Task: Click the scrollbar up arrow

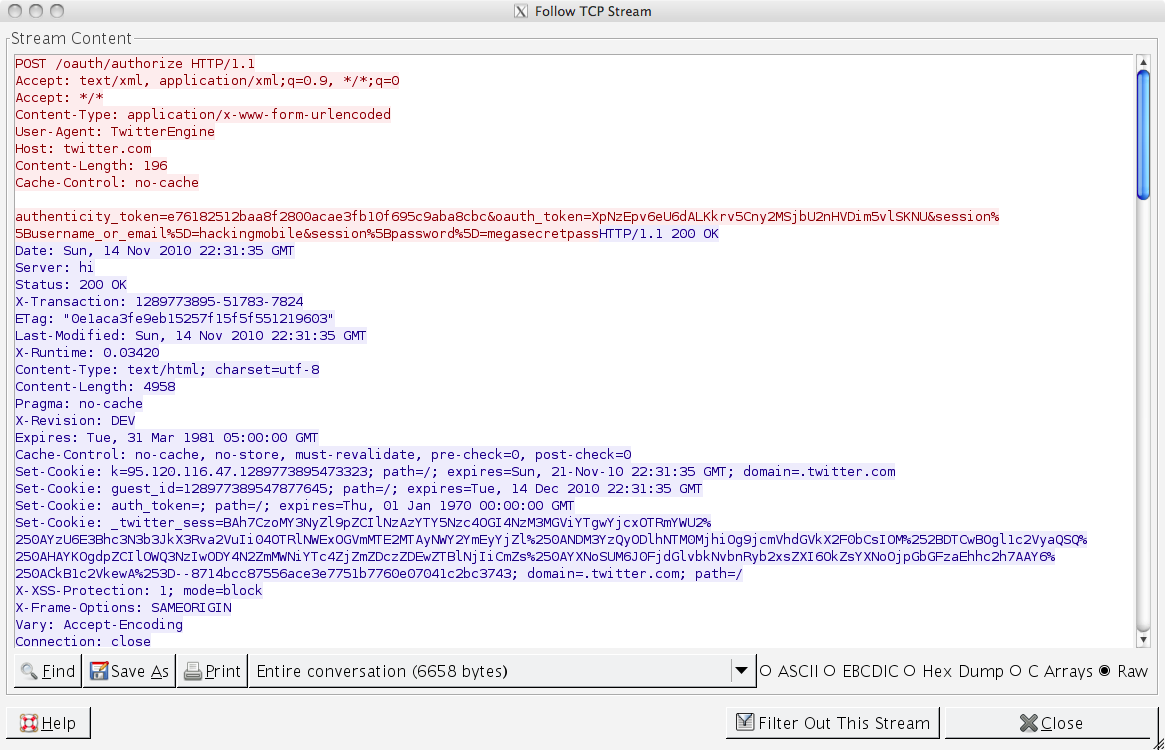Action: coord(1143,62)
